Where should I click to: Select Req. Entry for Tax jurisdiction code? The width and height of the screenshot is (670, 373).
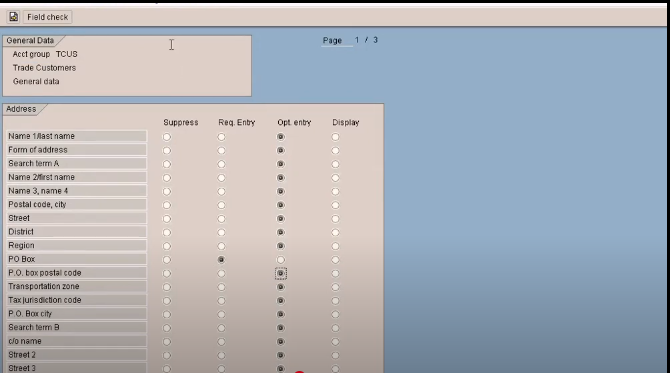tap(221, 301)
